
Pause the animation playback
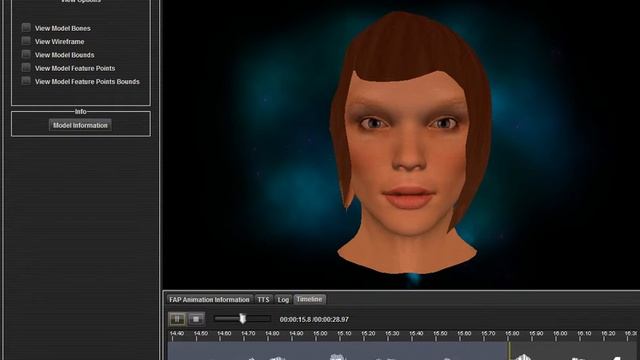pyautogui.click(x=177, y=319)
